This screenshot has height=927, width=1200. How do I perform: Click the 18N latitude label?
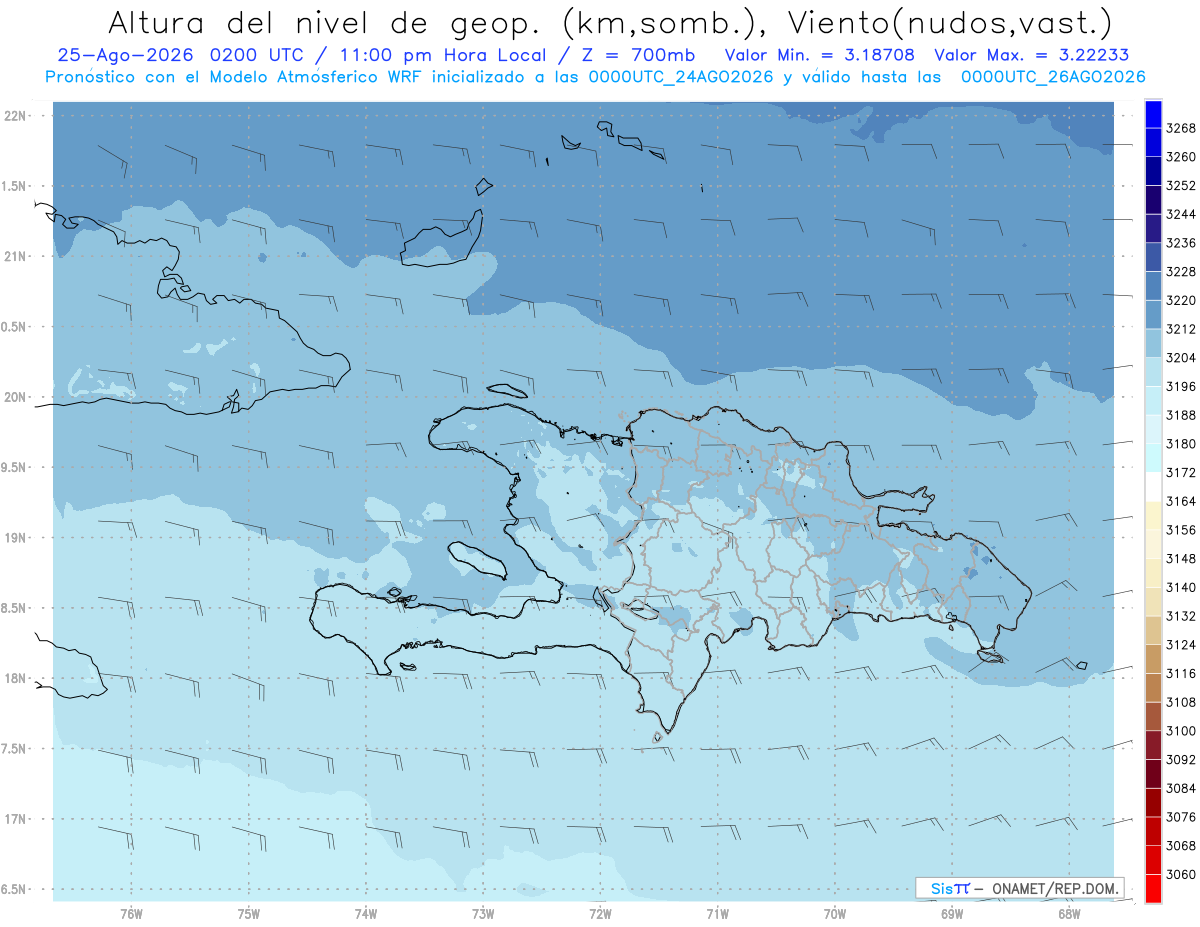[15, 678]
